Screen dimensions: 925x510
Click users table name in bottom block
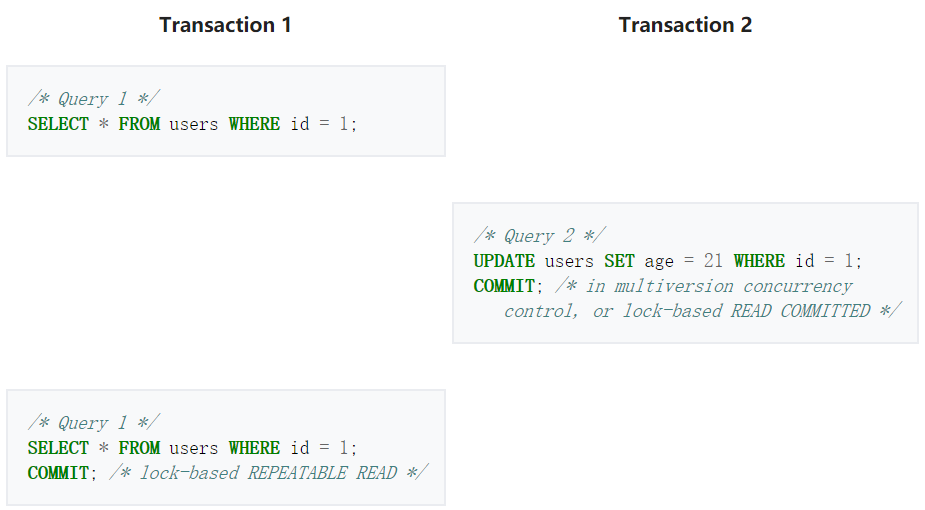point(193,448)
